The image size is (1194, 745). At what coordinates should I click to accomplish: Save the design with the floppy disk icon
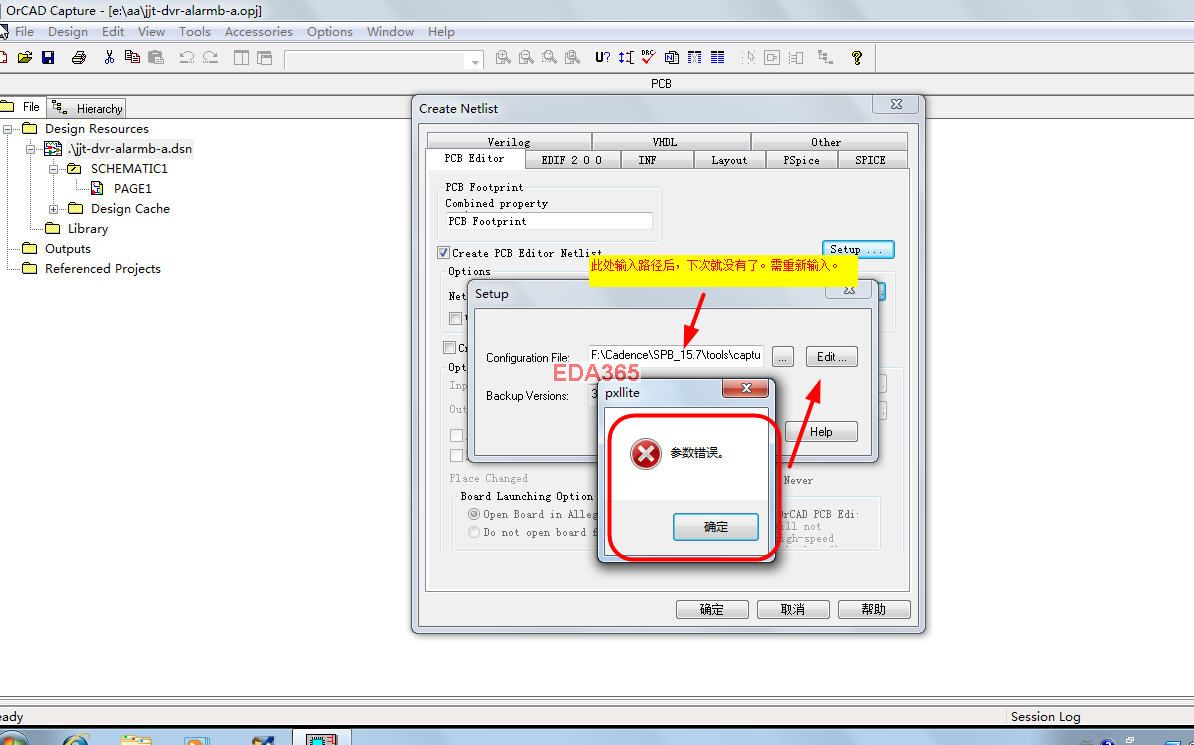48,57
